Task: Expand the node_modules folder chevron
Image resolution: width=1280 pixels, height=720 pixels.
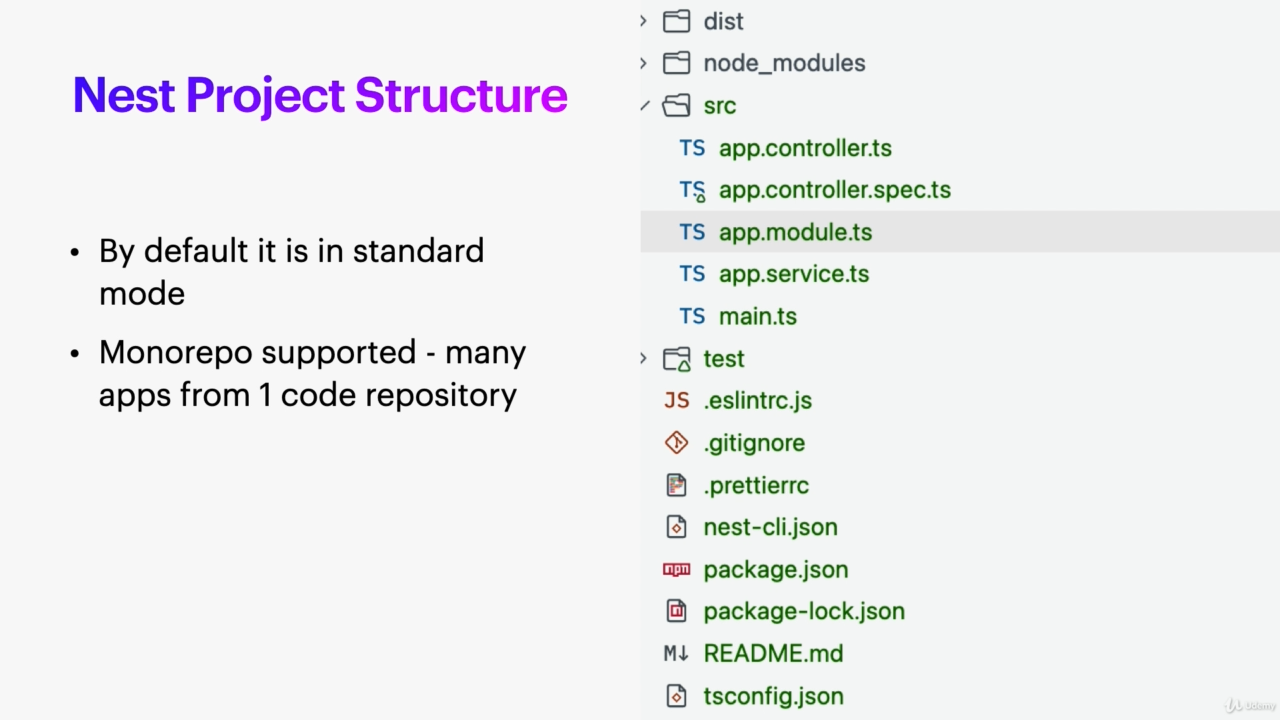Action: [643, 63]
